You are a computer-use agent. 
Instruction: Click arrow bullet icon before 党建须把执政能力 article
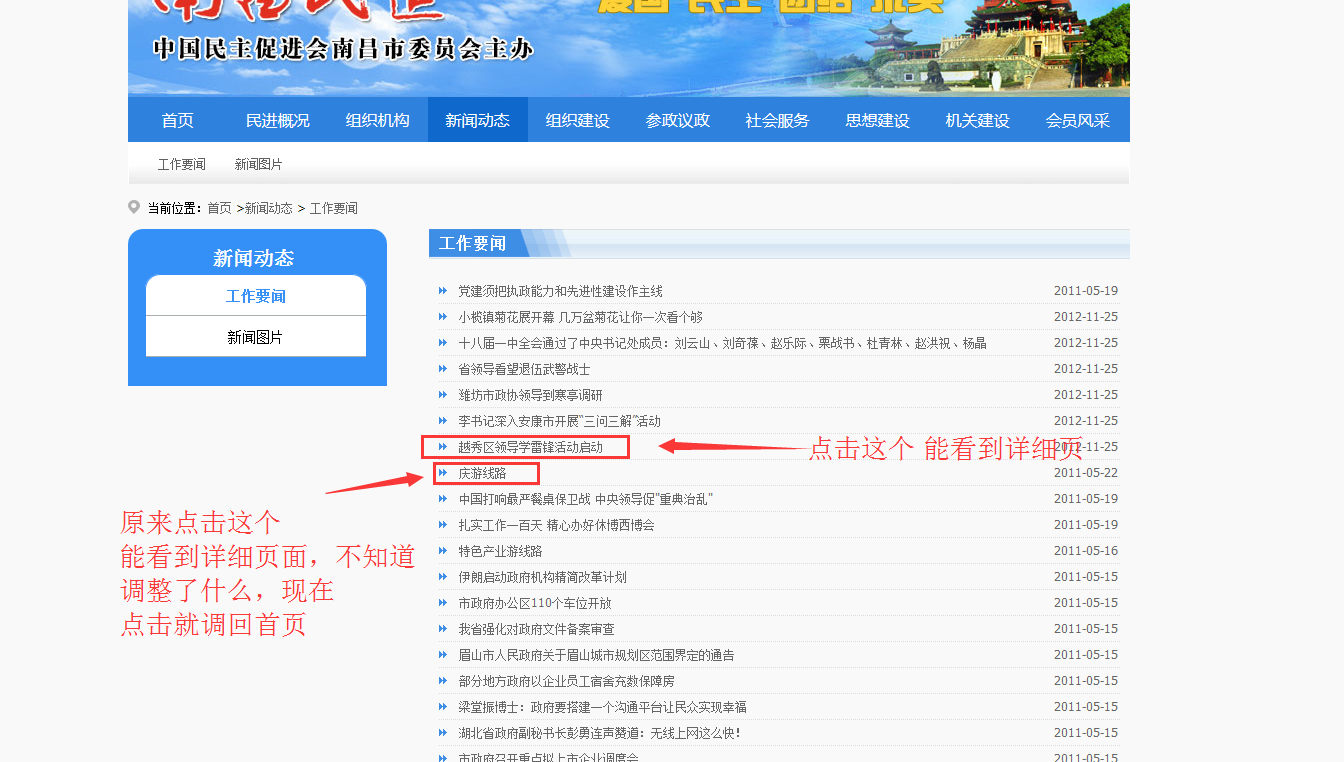point(443,291)
